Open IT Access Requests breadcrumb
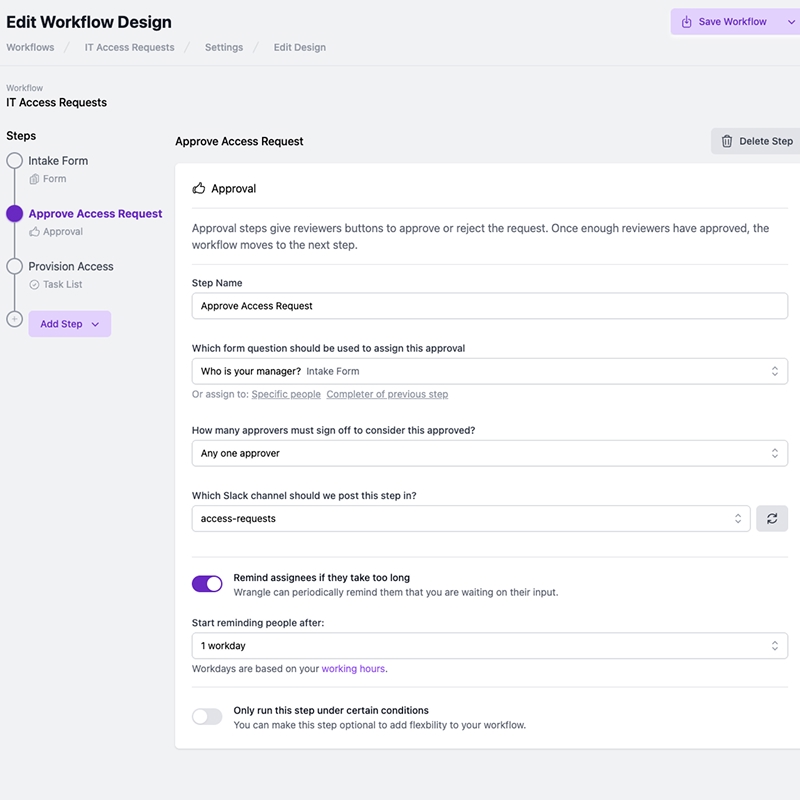This screenshot has width=800, height=800. pos(129,47)
